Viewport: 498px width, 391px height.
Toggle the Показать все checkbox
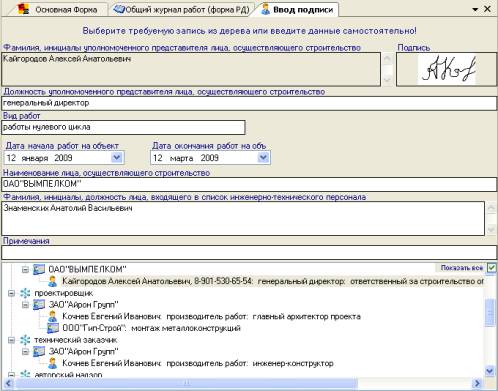point(491,268)
